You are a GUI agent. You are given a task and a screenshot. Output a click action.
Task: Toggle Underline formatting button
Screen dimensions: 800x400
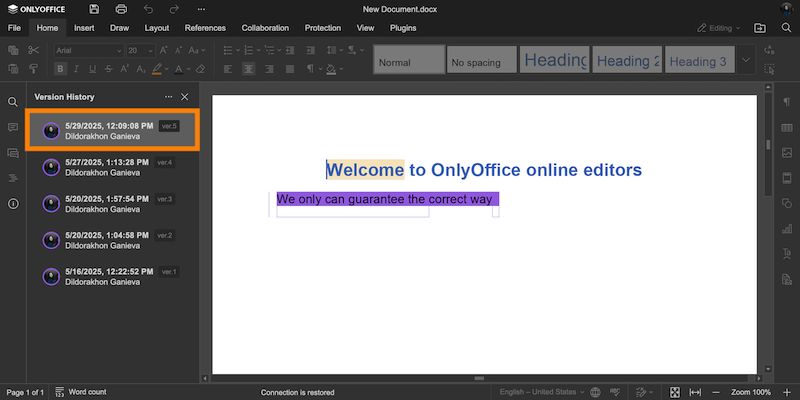tap(93, 69)
